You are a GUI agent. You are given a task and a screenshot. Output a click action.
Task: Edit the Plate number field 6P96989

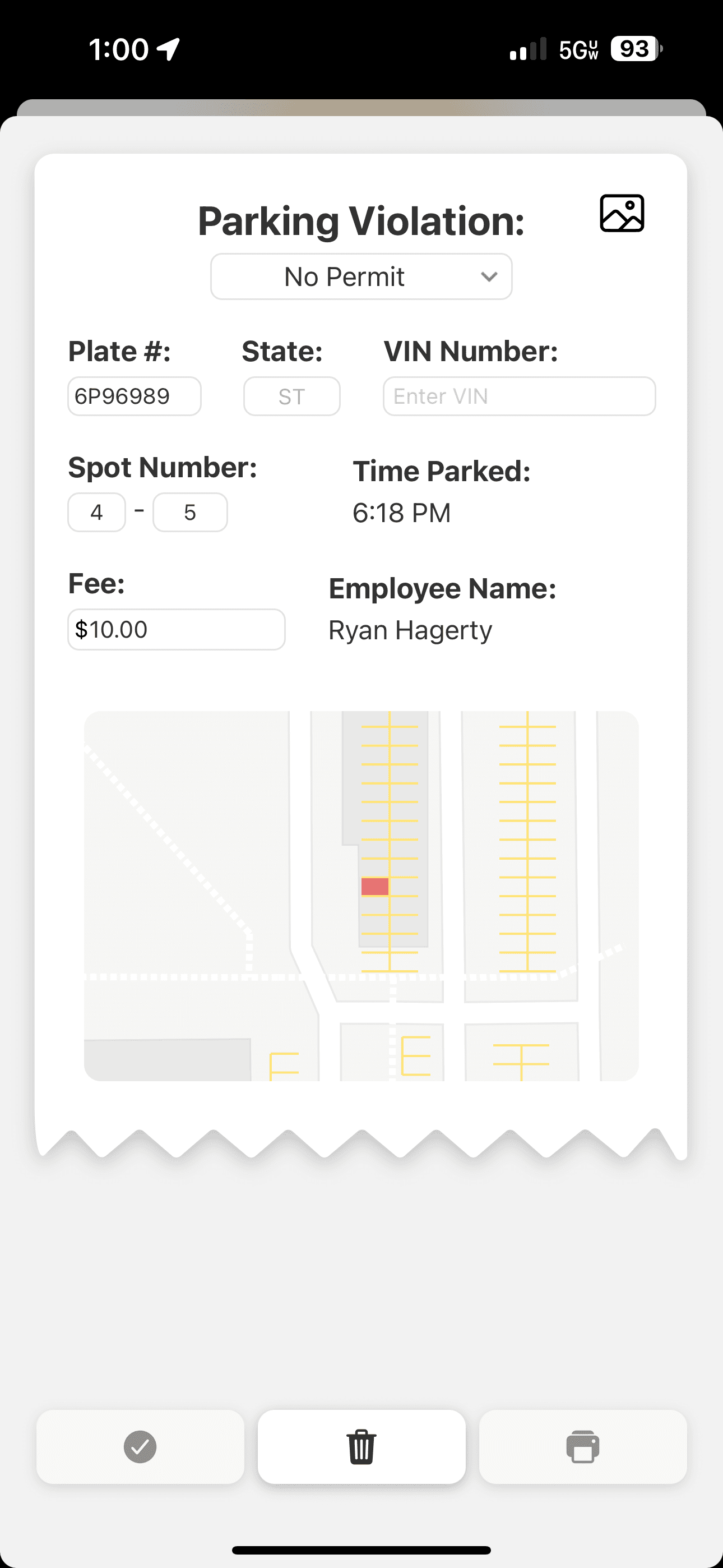pos(134,396)
